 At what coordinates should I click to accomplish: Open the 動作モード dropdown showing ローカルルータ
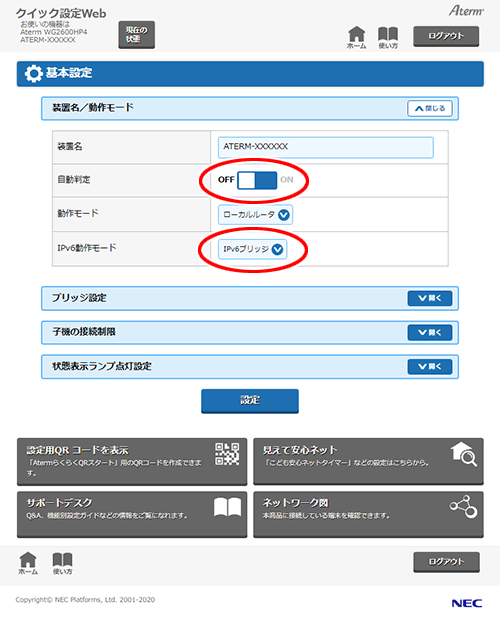(255, 215)
